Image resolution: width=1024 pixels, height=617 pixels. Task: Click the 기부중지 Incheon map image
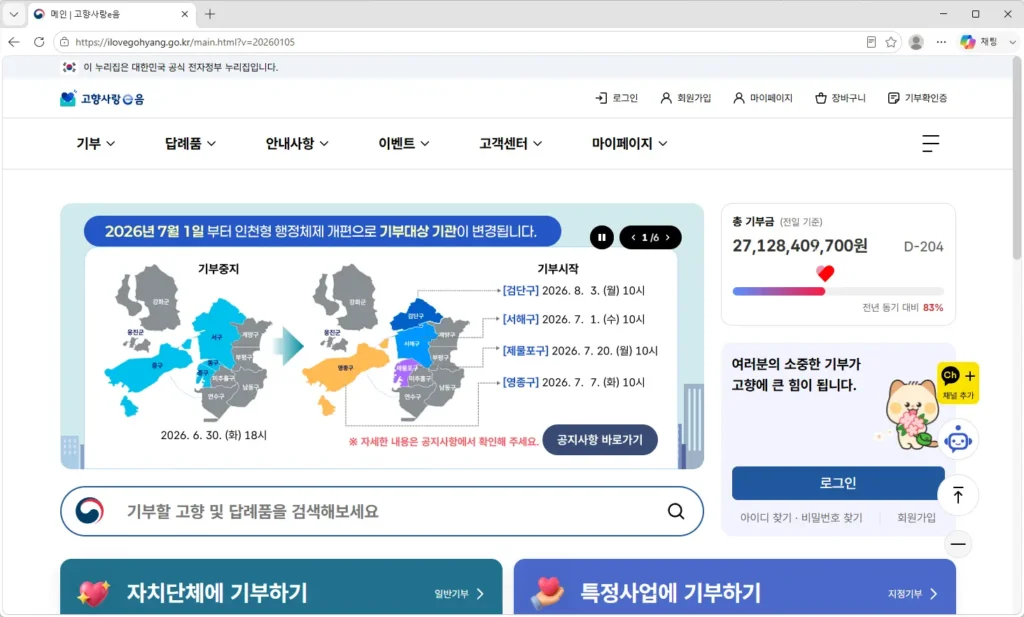click(187, 343)
